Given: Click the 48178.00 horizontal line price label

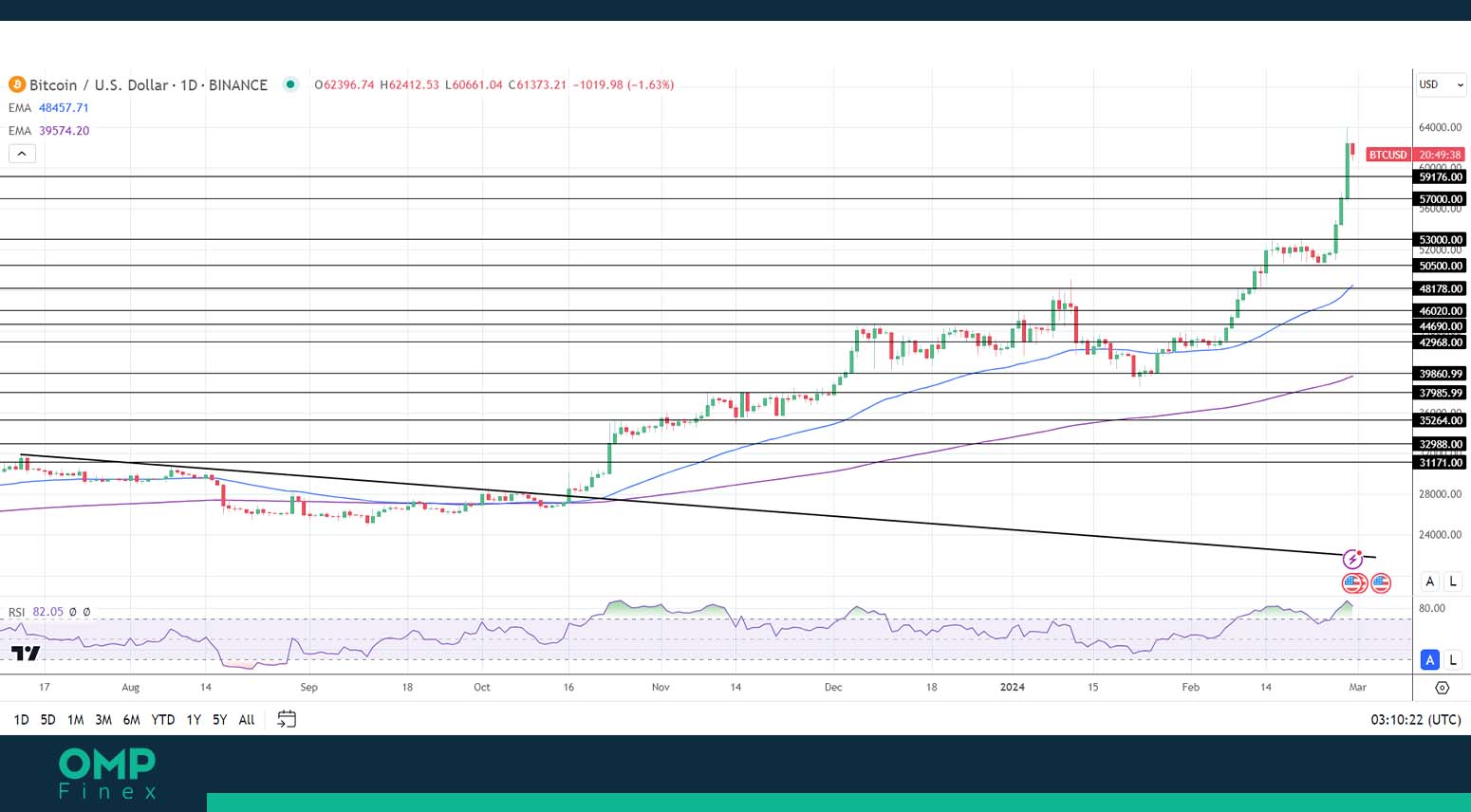Looking at the screenshot, I should pos(1441,288).
